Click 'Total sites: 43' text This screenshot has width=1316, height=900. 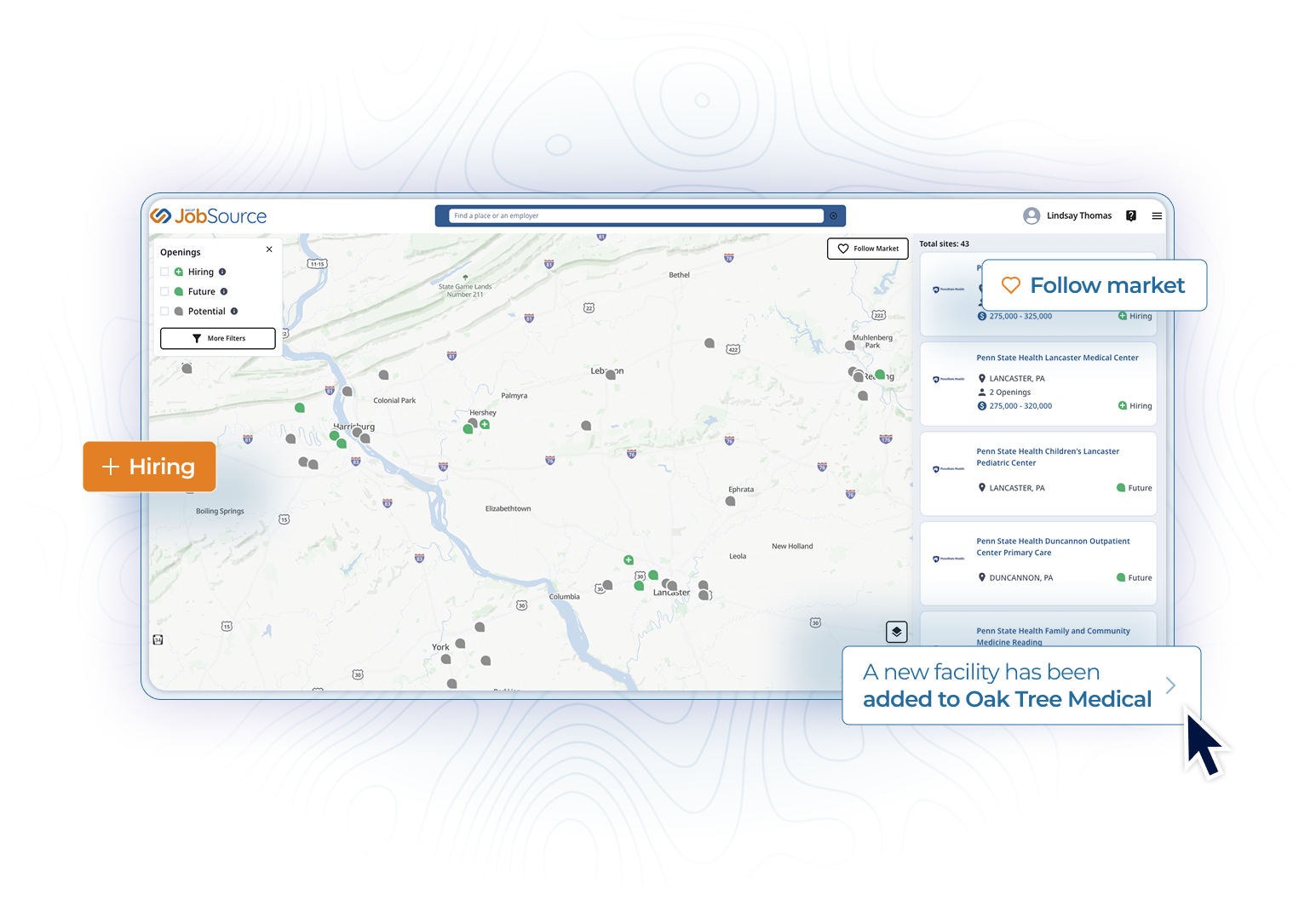tap(944, 244)
